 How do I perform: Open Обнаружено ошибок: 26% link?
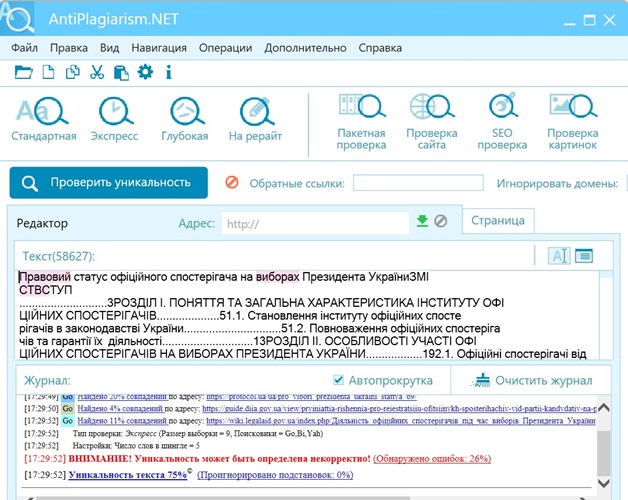432,459
